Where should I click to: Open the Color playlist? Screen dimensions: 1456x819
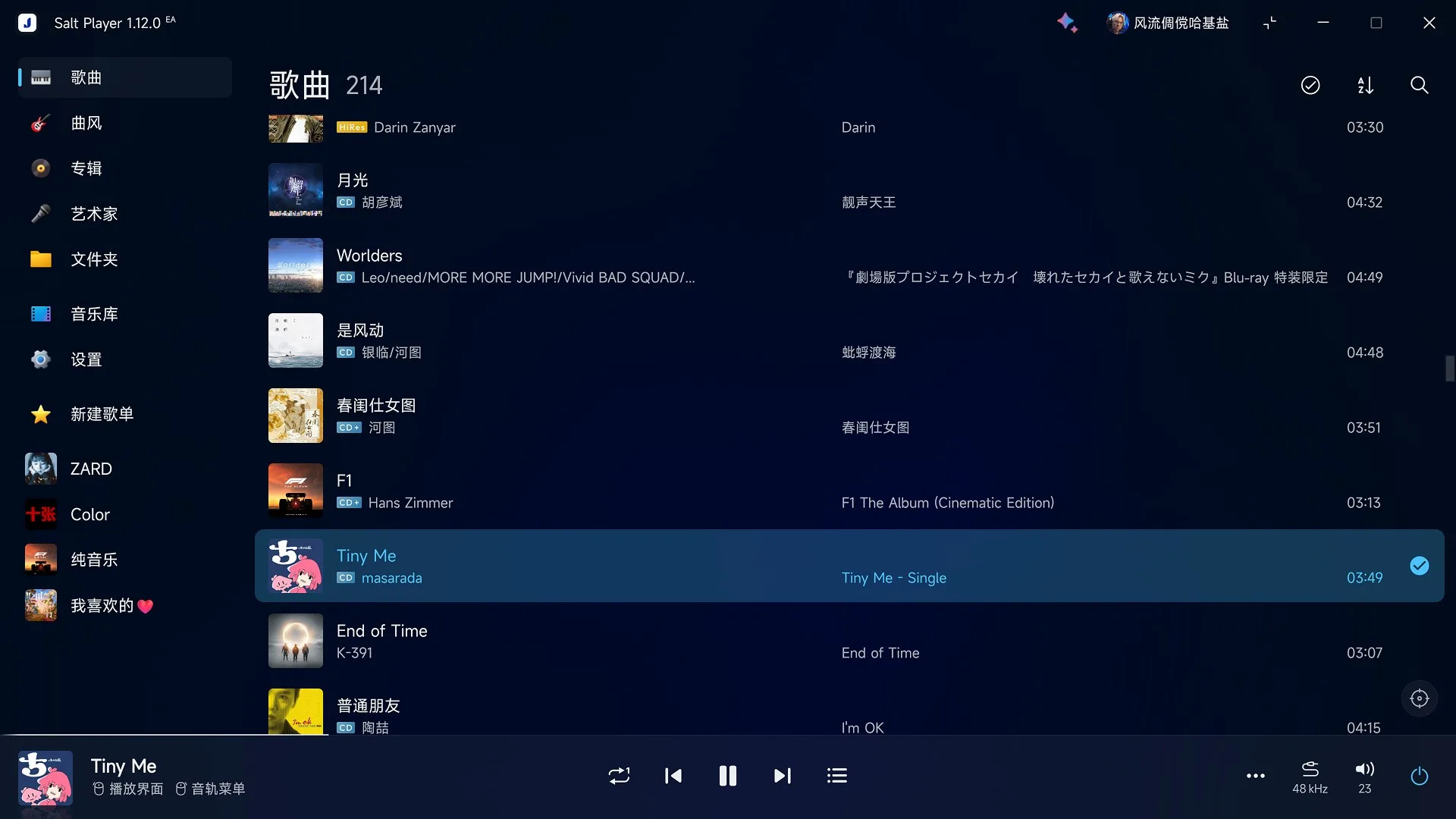pyautogui.click(x=125, y=514)
